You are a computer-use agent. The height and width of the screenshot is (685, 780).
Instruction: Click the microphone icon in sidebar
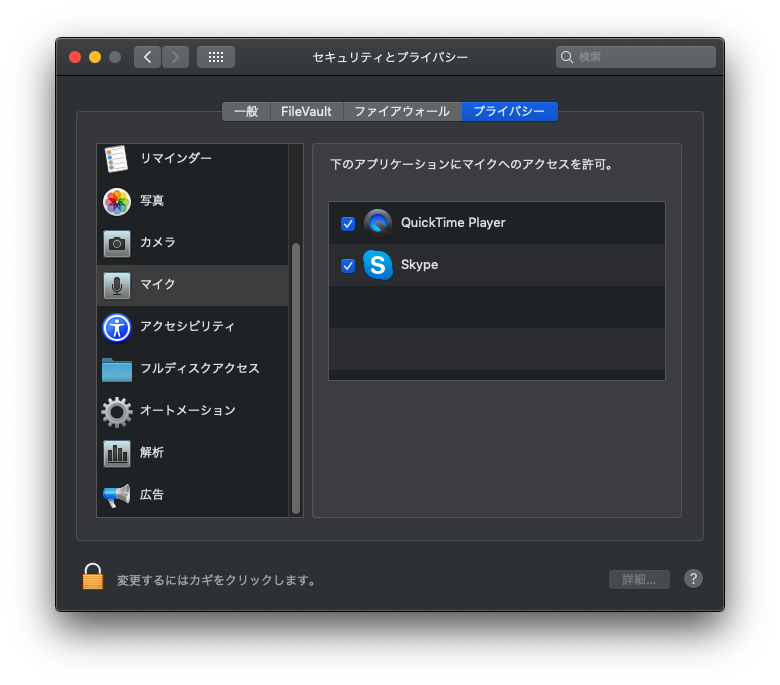(x=117, y=286)
